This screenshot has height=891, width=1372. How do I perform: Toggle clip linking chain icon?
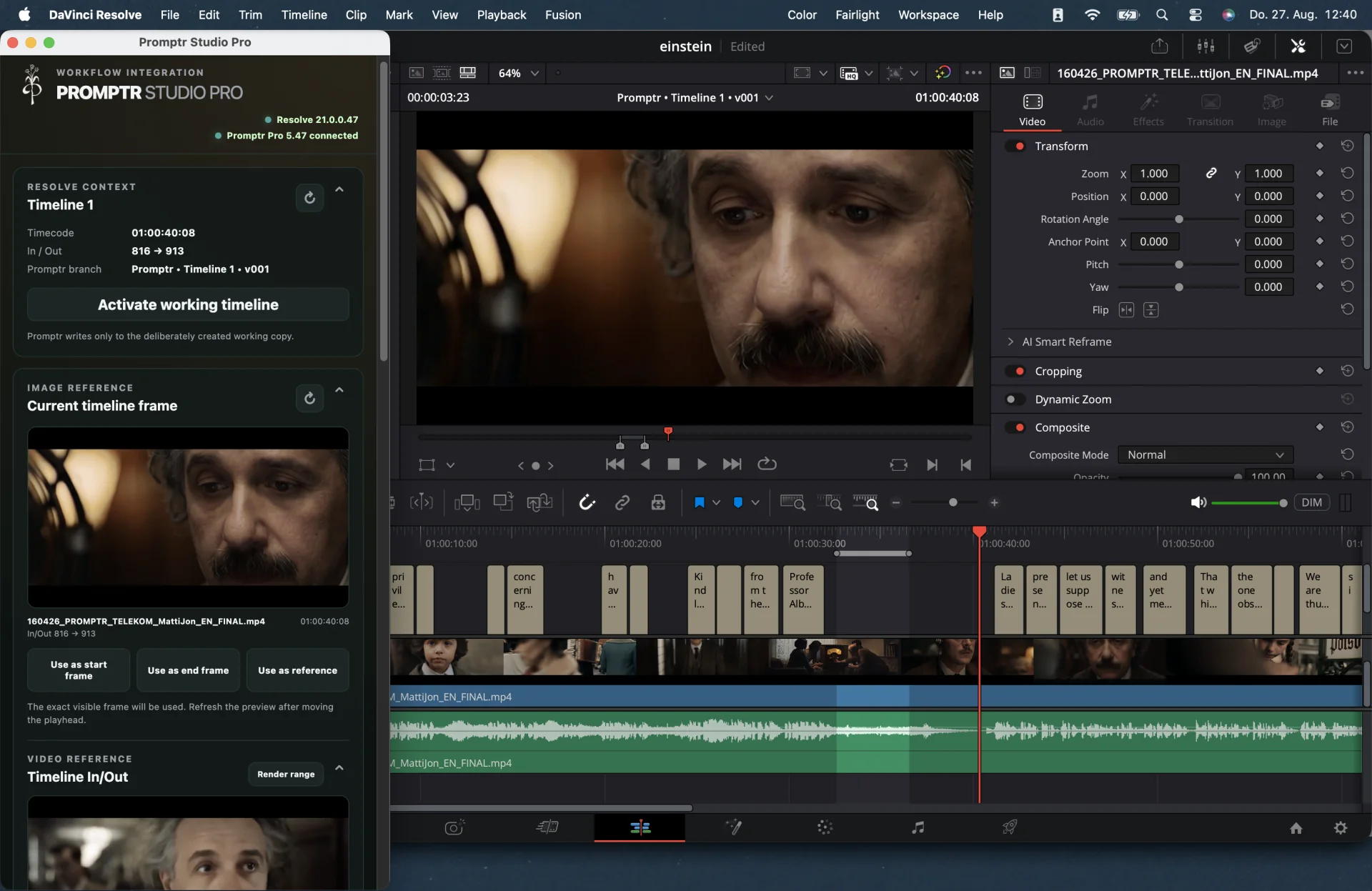pyautogui.click(x=622, y=503)
